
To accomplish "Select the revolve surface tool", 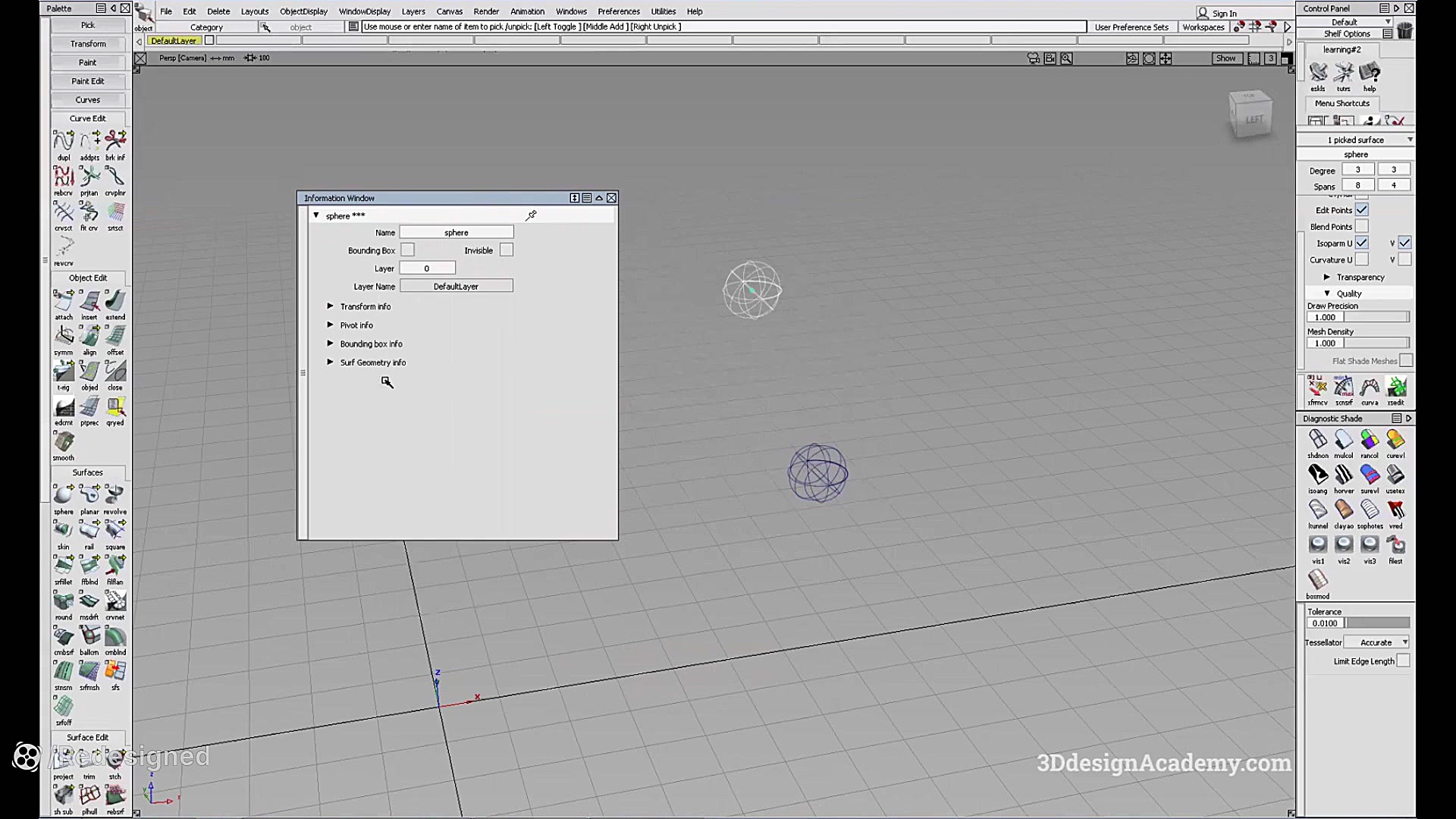I will click(x=115, y=494).
